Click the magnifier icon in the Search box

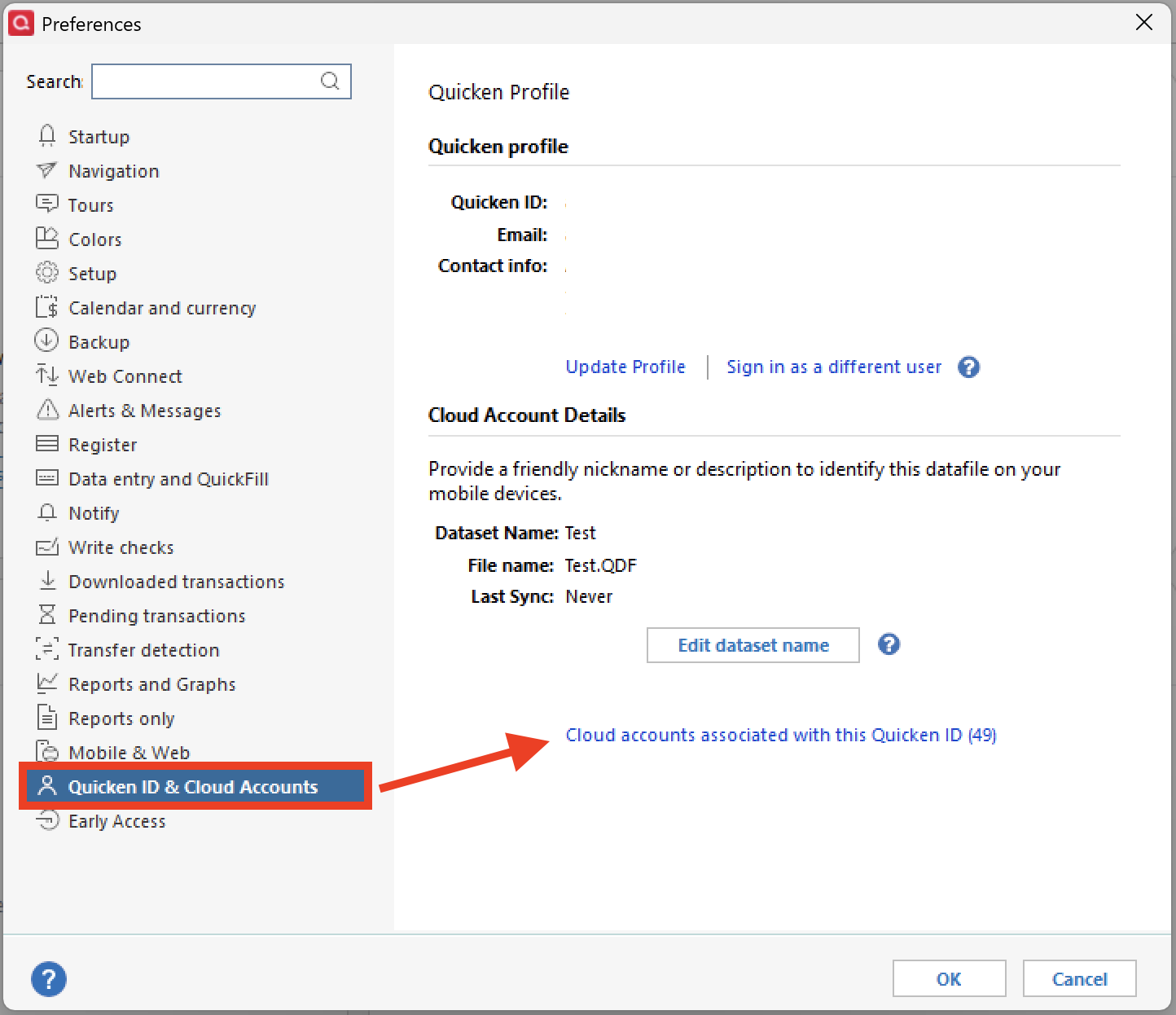pyautogui.click(x=330, y=81)
